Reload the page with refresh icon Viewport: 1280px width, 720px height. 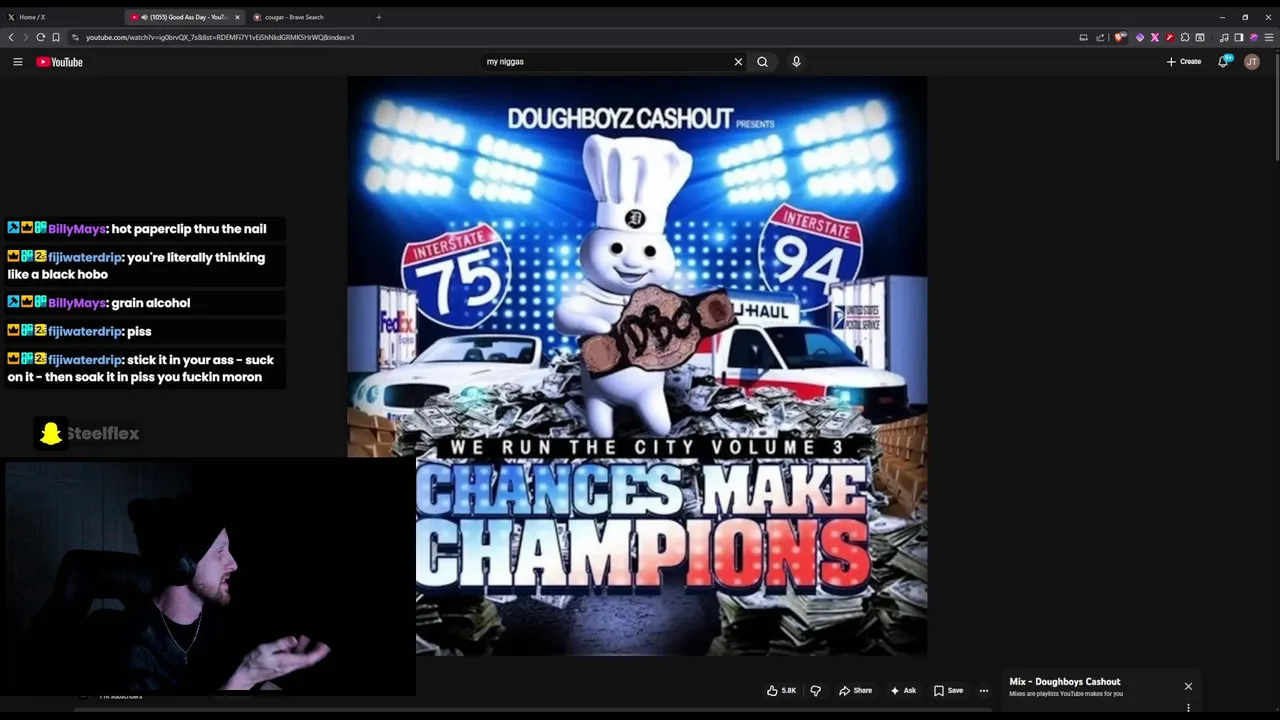pyautogui.click(x=41, y=37)
